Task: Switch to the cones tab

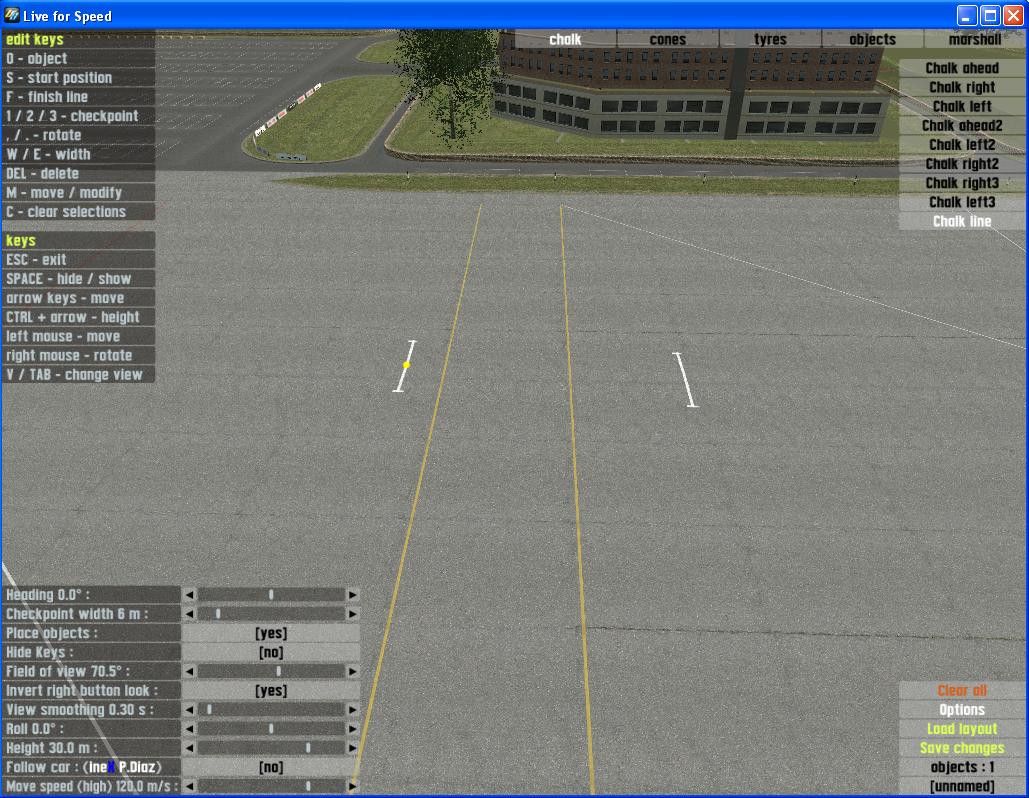Action: [667, 39]
